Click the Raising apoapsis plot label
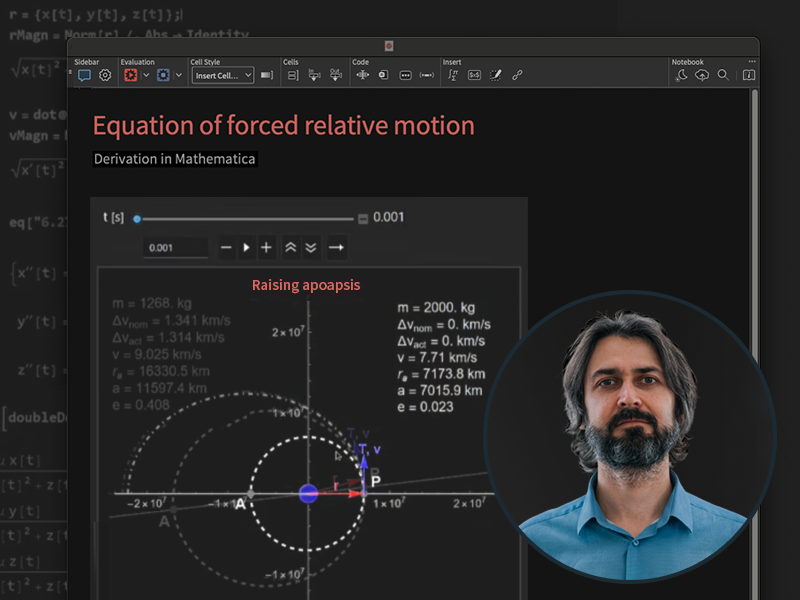Viewport: 800px width, 600px height. click(306, 285)
